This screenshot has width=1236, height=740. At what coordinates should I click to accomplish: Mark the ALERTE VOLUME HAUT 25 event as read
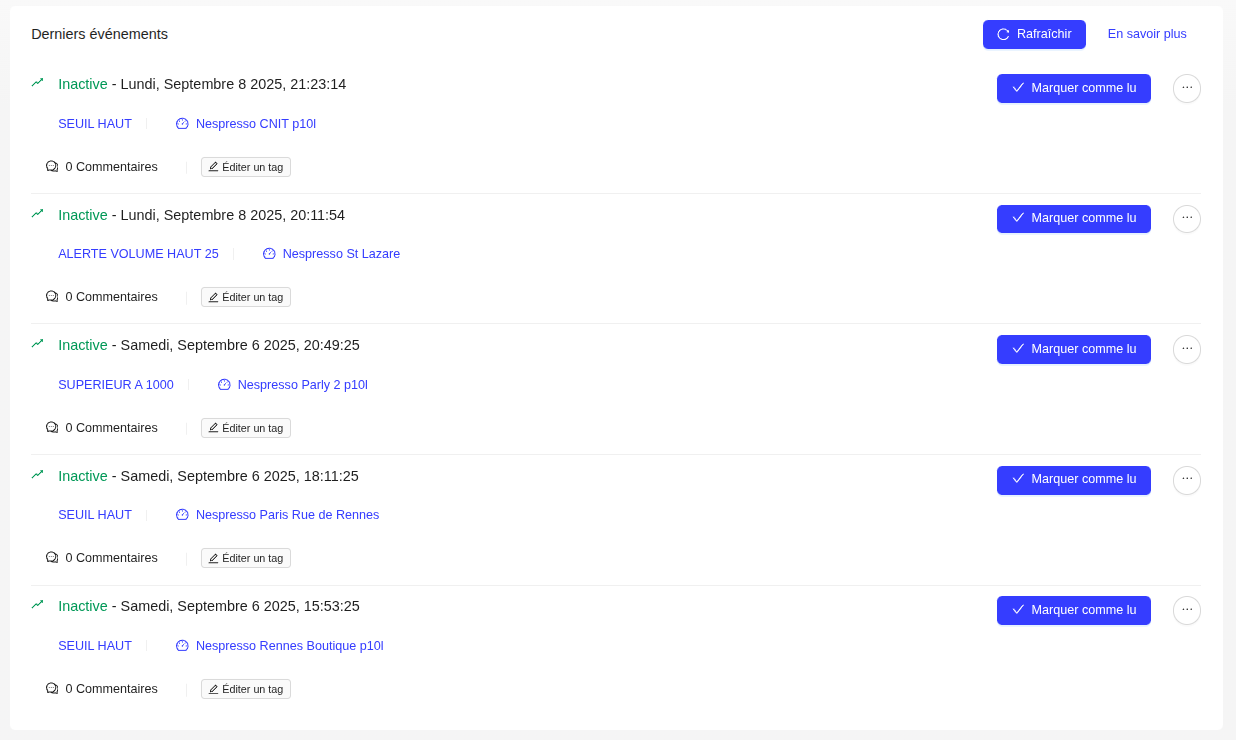1073,218
